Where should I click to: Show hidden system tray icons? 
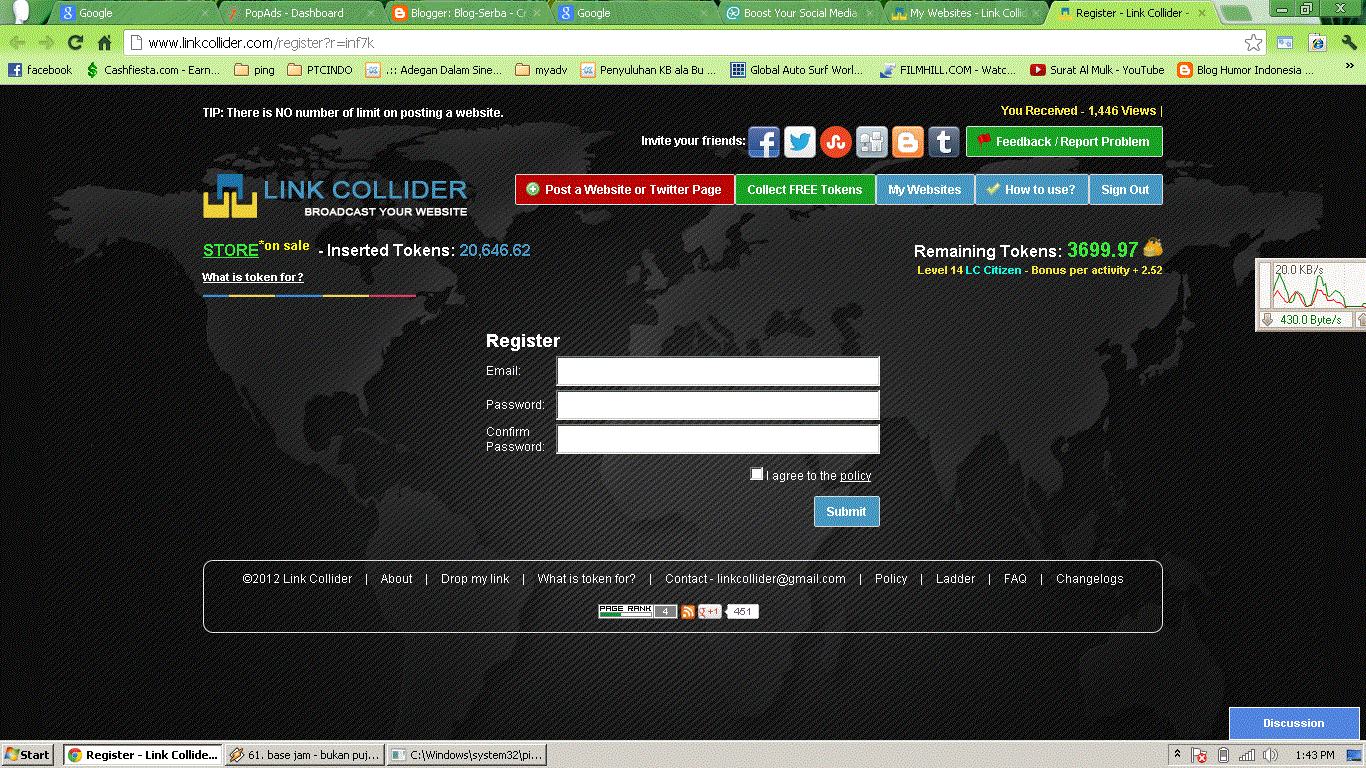coord(1177,755)
